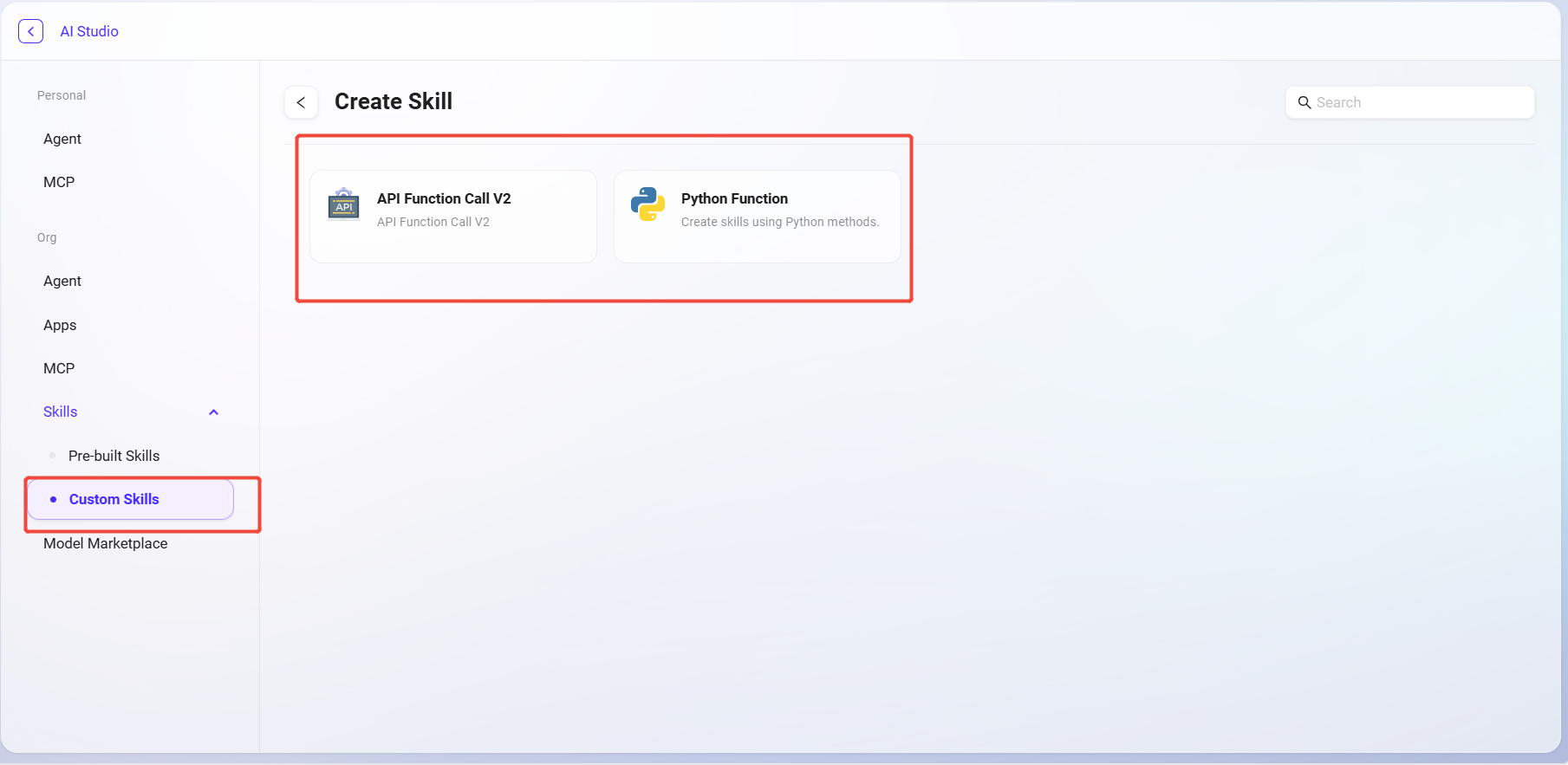Click the bullet dot before Custom Skills
The width and height of the screenshot is (1568, 765).
coord(54,500)
